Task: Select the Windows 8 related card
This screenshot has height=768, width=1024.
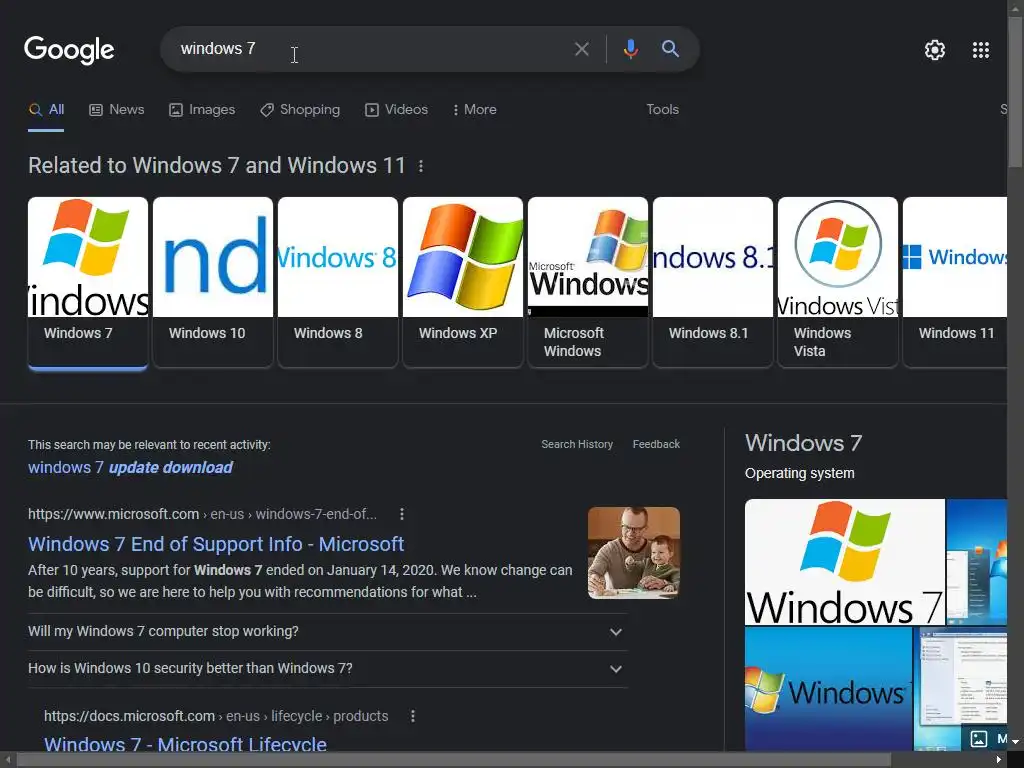Action: coord(338,282)
